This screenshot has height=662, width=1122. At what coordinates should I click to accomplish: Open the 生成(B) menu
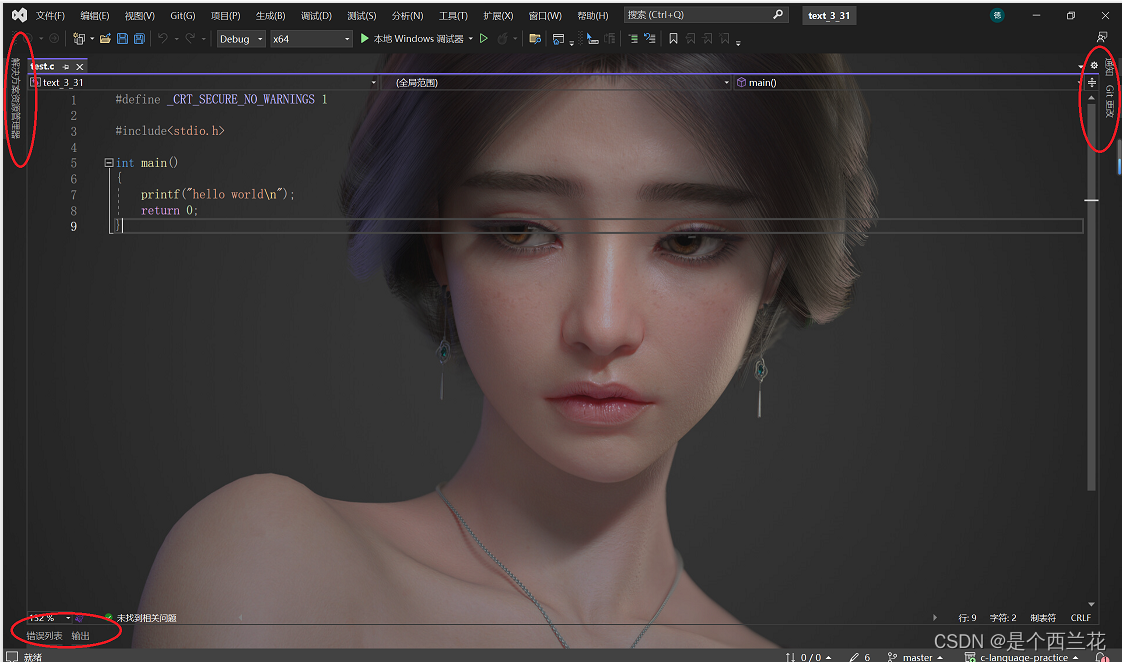coord(270,15)
